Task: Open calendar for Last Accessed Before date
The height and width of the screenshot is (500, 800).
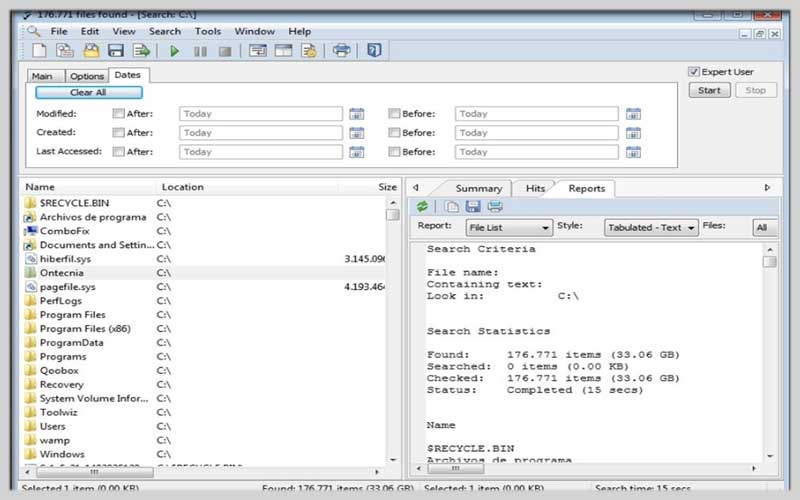Action: pyautogui.click(x=633, y=152)
